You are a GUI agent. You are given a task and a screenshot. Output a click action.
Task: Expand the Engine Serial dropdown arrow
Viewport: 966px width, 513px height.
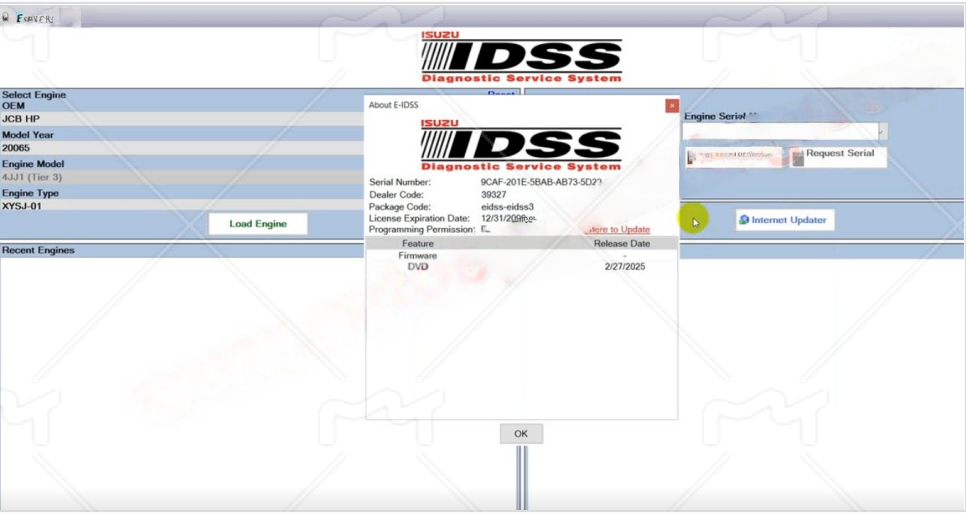coord(882,131)
